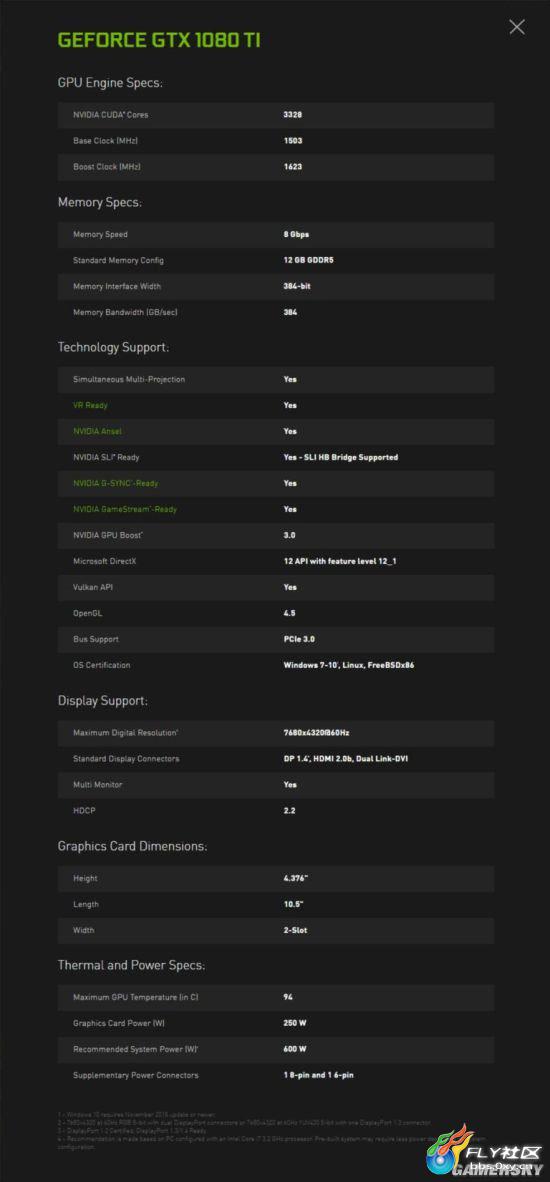Image resolution: width=550 pixels, height=1182 pixels.
Task: Select the NVIDIA SLI Ready row
Action: (276, 458)
